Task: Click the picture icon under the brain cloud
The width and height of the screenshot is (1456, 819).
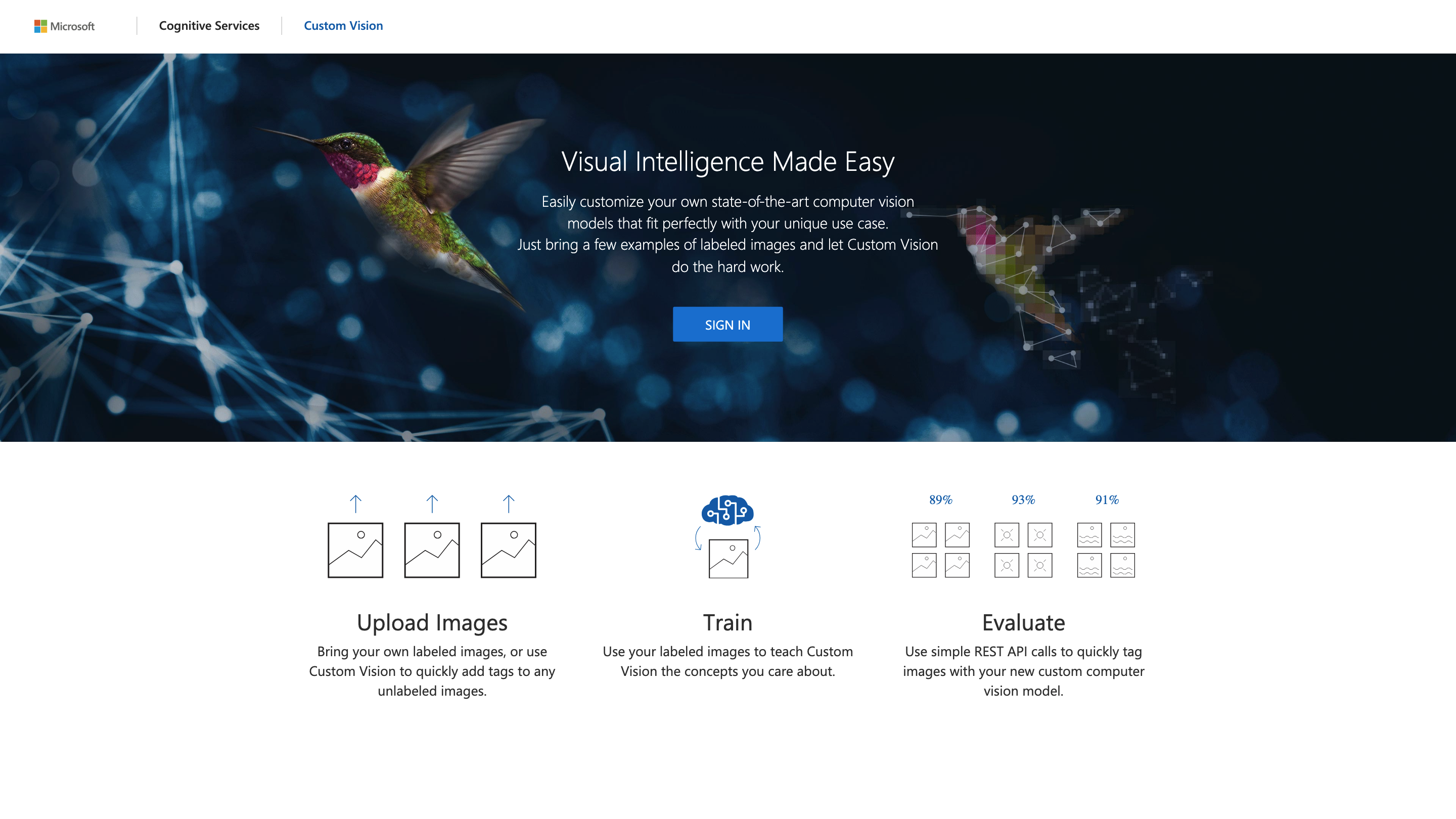Action: tap(728, 559)
